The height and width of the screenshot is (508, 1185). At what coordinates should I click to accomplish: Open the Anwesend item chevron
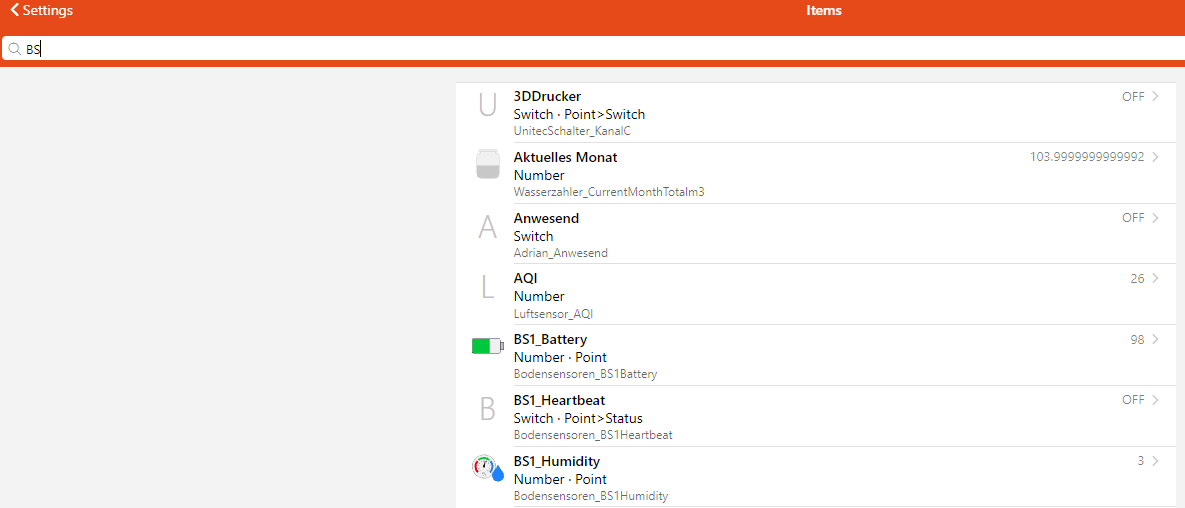[x=1155, y=218]
